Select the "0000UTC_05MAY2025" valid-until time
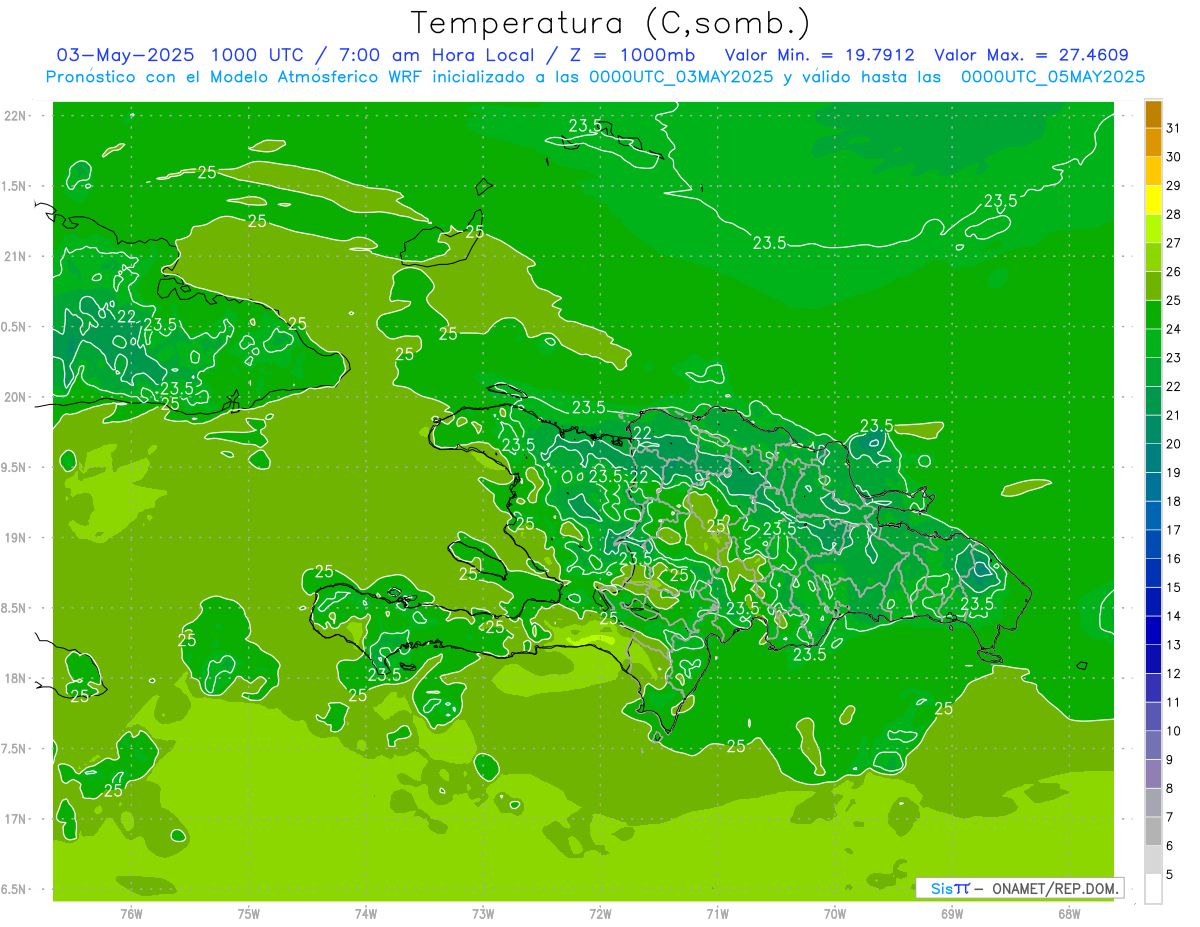 point(1053,76)
